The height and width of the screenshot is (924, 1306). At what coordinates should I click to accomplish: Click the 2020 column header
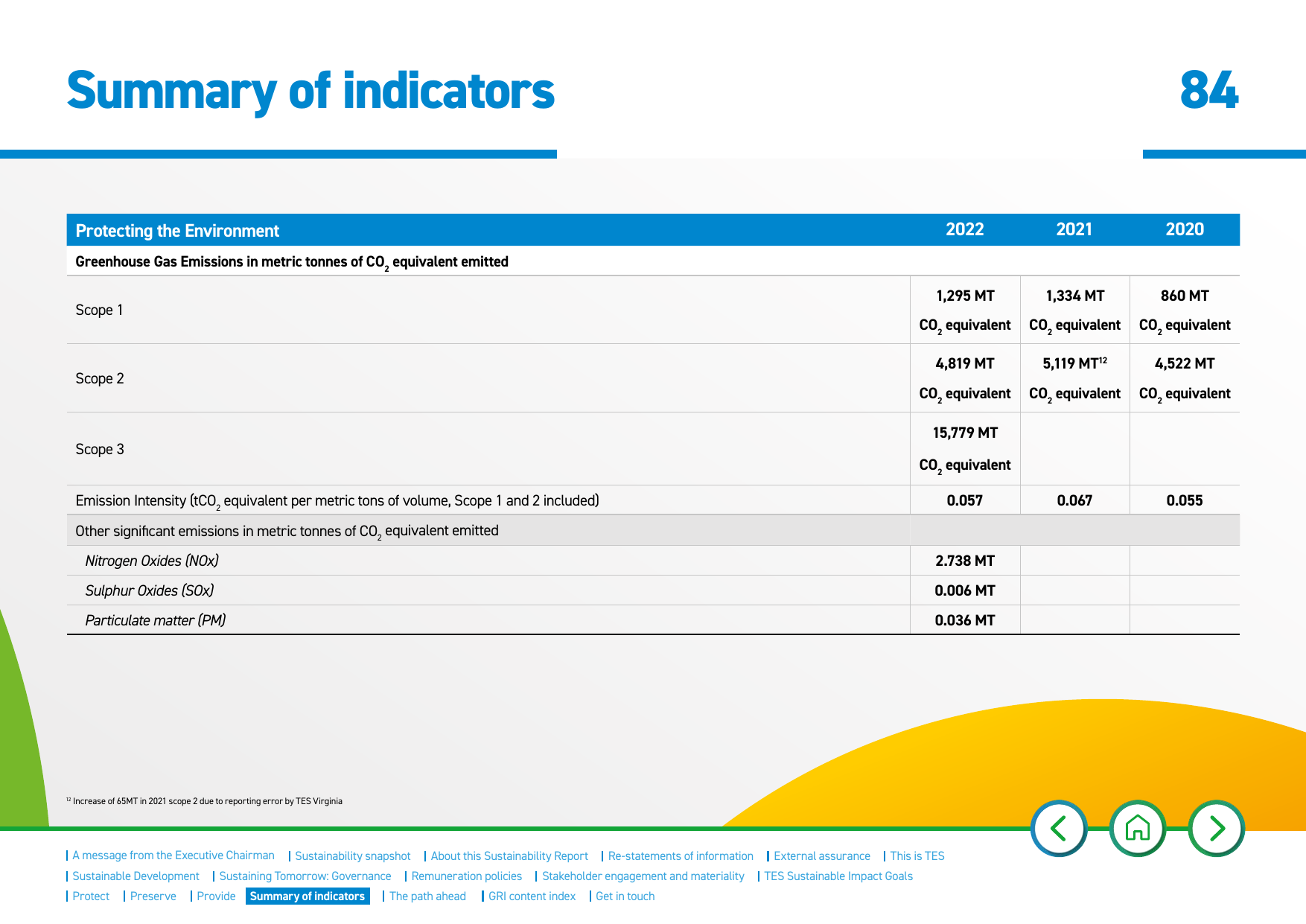[1185, 229]
